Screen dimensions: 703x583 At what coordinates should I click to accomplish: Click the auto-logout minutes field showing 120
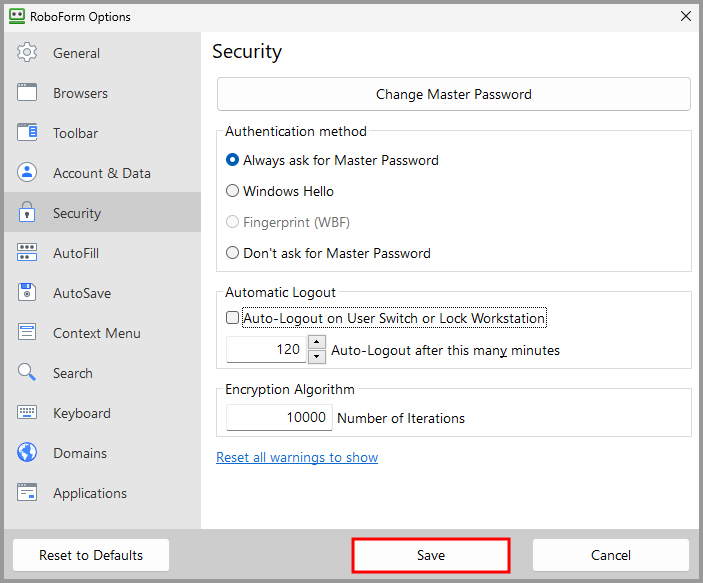(x=266, y=349)
